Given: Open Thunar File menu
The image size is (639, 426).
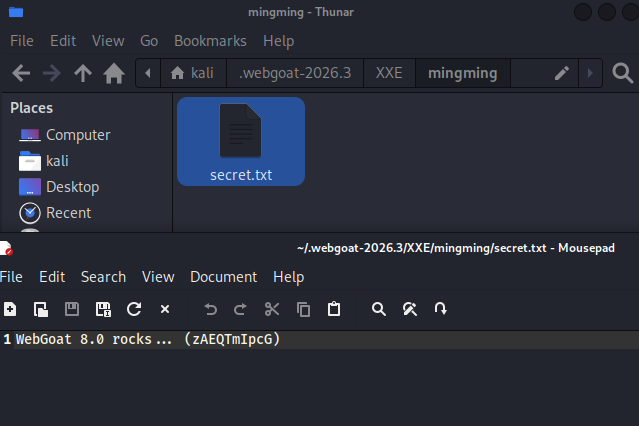Looking at the screenshot, I should (22, 41).
